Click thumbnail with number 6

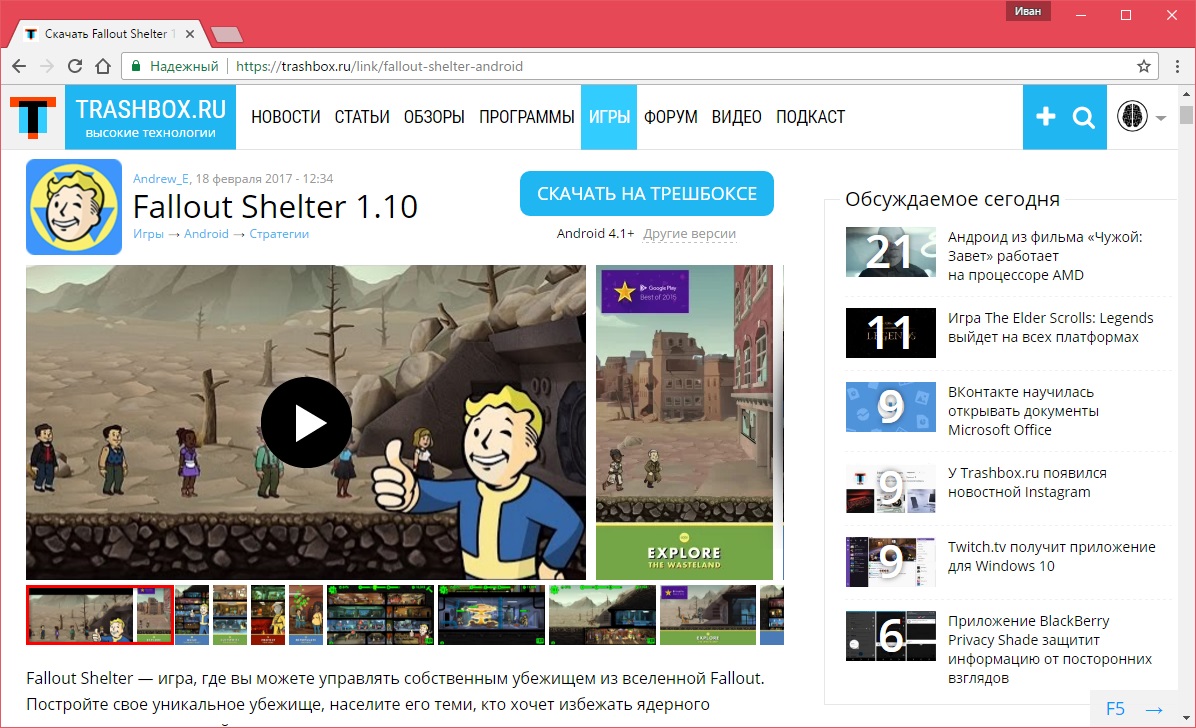[891, 636]
